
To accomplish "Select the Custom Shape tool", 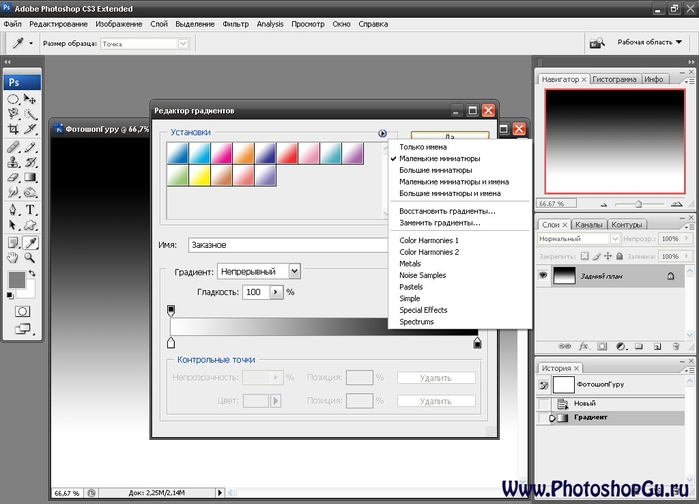I will click(x=30, y=225).
